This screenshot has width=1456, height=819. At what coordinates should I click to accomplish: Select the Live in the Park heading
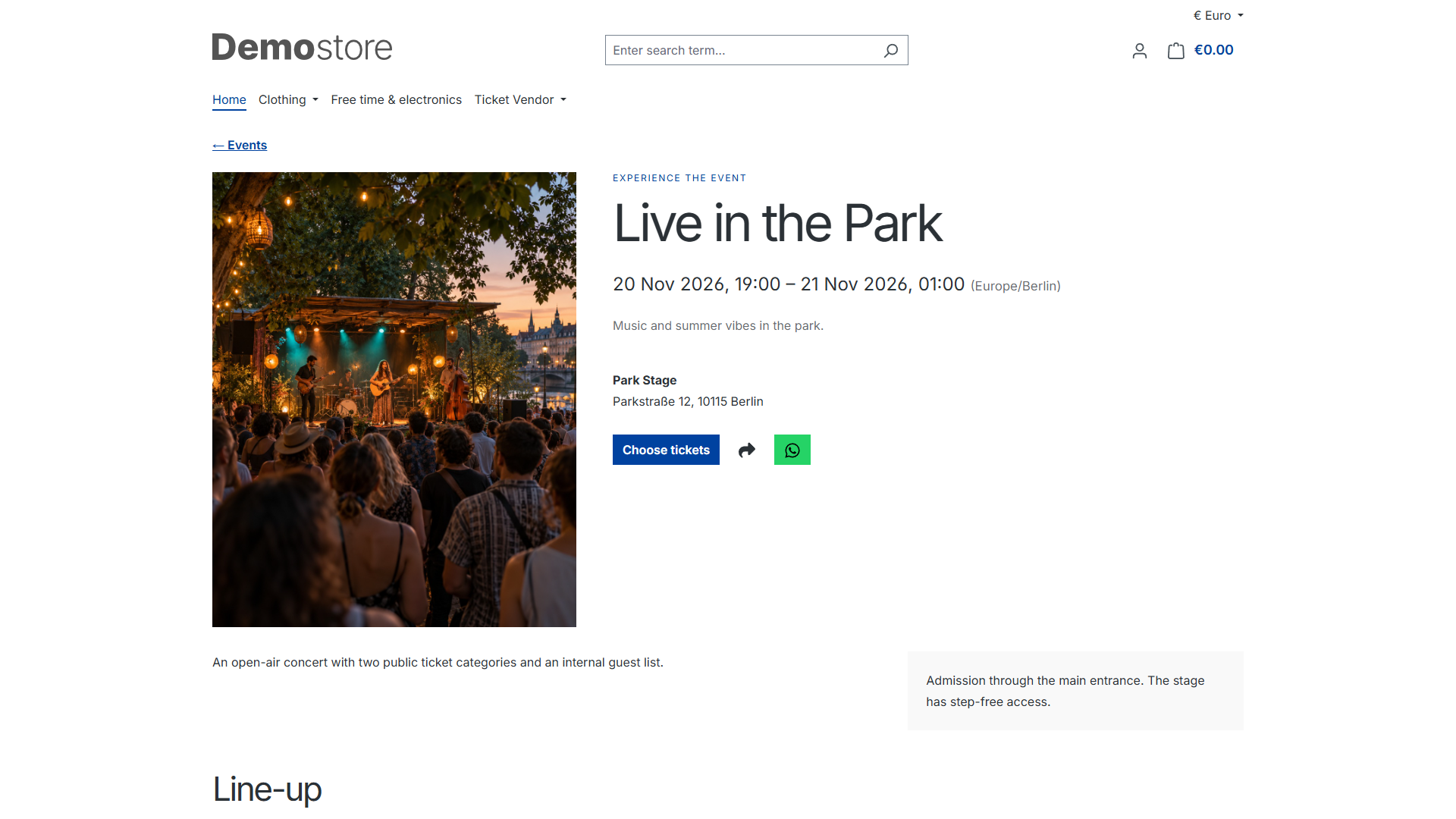click(777, 224)
